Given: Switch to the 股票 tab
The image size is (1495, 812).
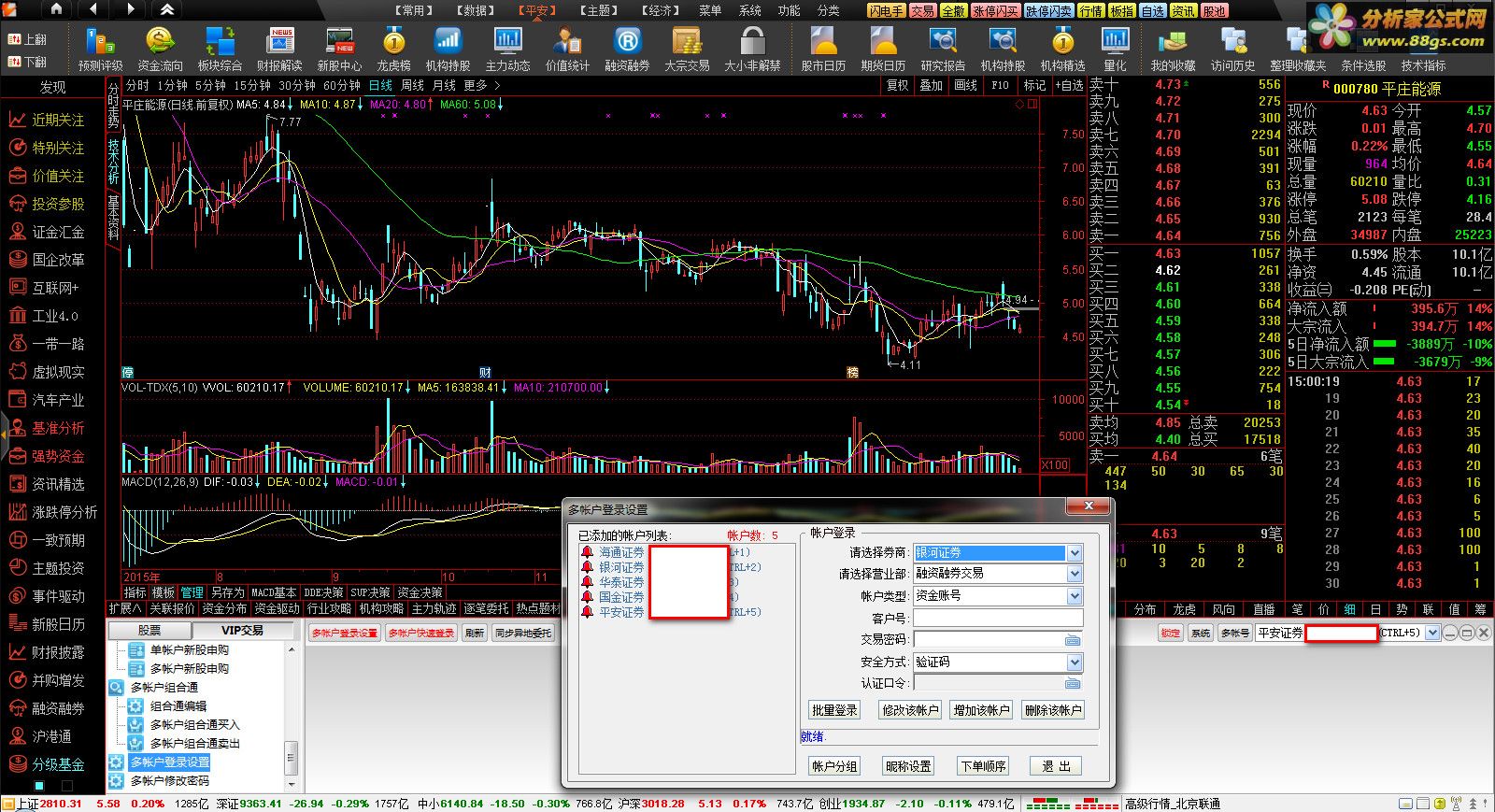Looking at the screenshot, I should (x=149, y=631).
